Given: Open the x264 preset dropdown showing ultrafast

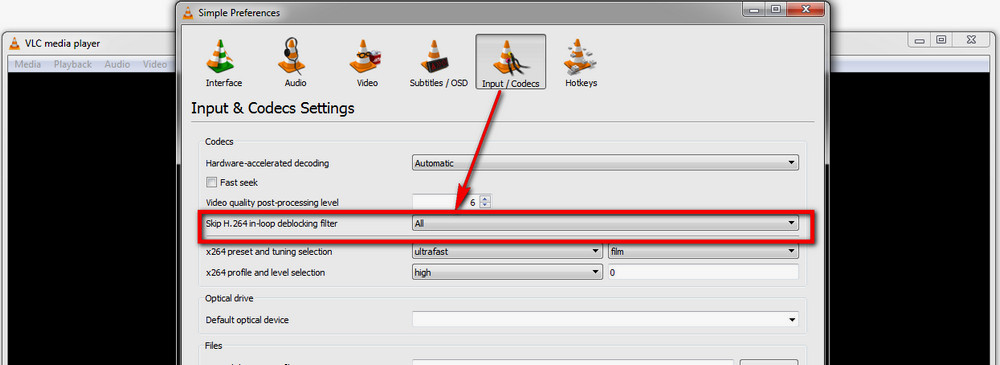Looking at the screenshot, I should pyautogui.click(x=507, y=251).
